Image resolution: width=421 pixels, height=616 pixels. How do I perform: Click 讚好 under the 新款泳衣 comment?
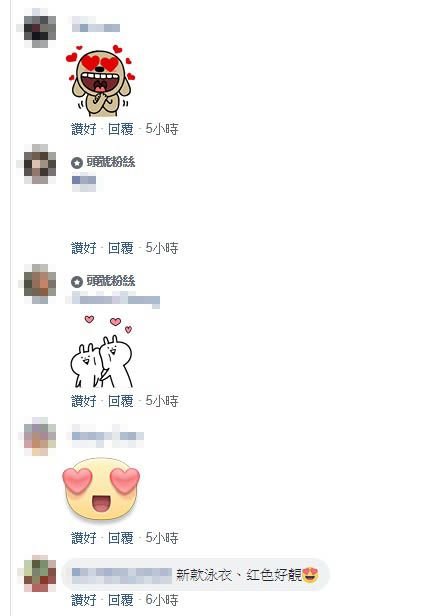click(x=84, y=600)
